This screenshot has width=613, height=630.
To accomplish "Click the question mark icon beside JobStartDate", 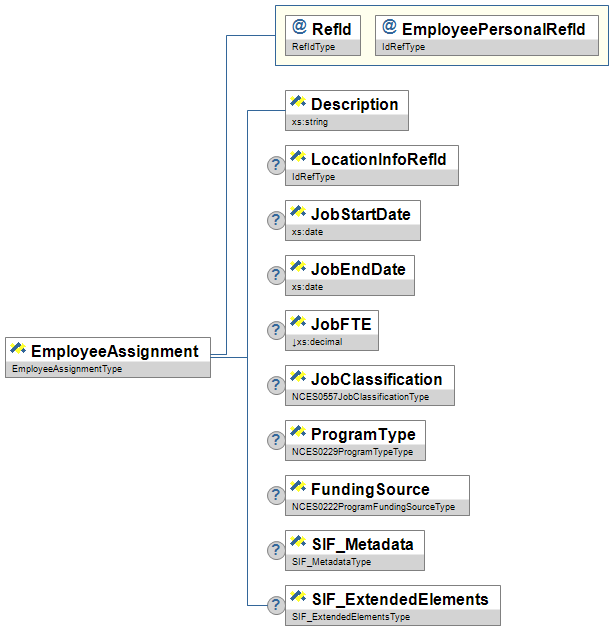I will click(x=275, y=221).
